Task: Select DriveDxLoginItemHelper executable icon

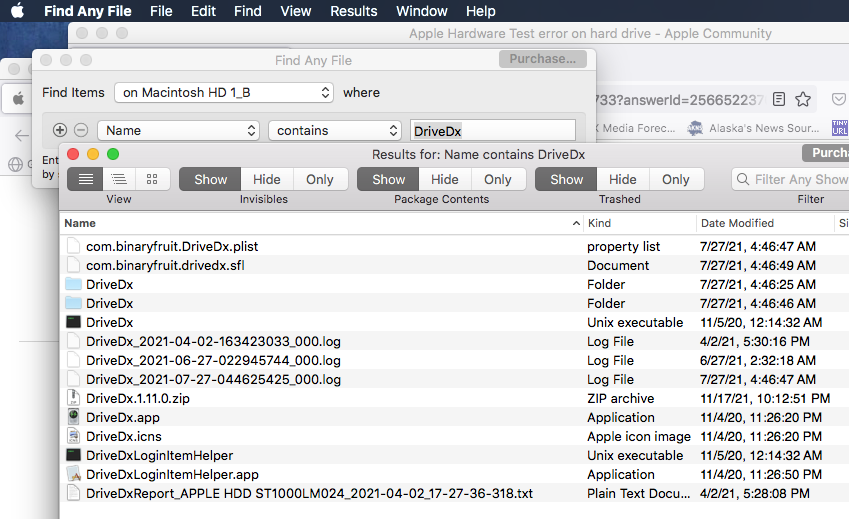Action: click(x=73, y=455)
